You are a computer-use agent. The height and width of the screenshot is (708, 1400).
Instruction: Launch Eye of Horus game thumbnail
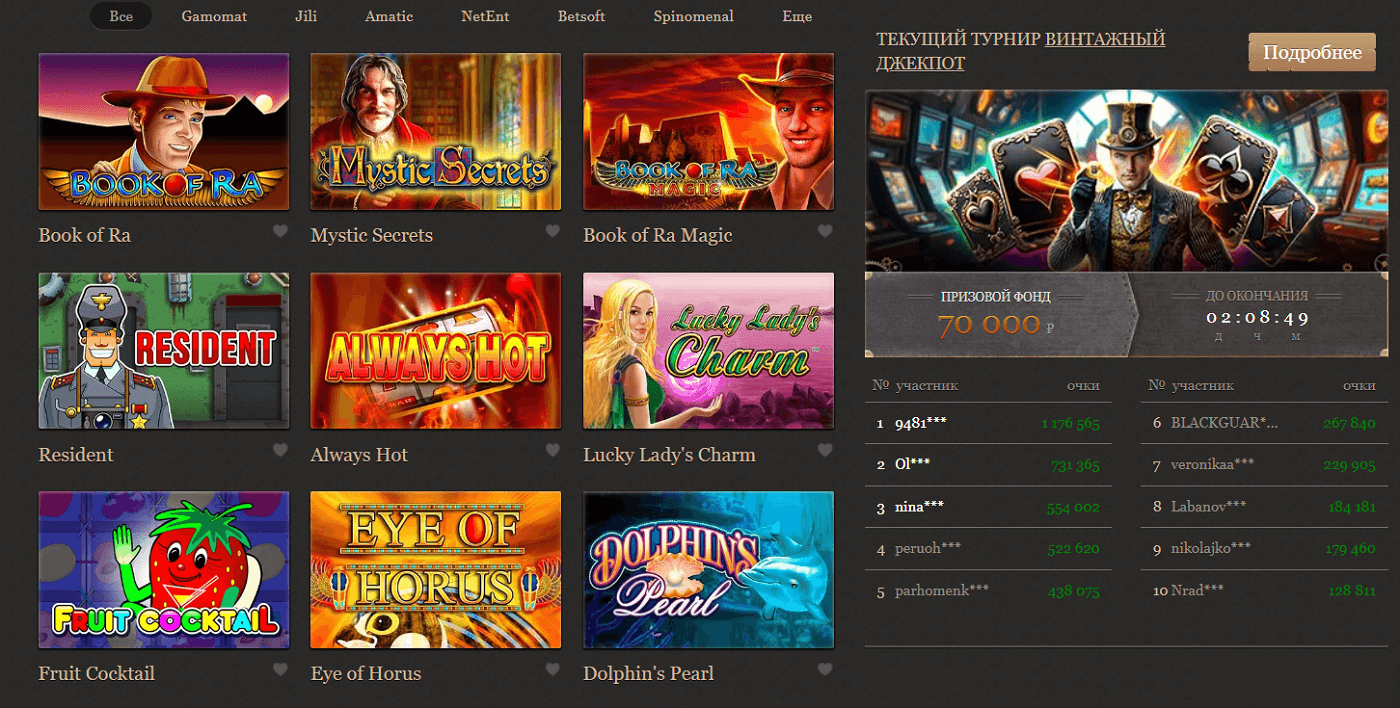(x=436, y=569)
